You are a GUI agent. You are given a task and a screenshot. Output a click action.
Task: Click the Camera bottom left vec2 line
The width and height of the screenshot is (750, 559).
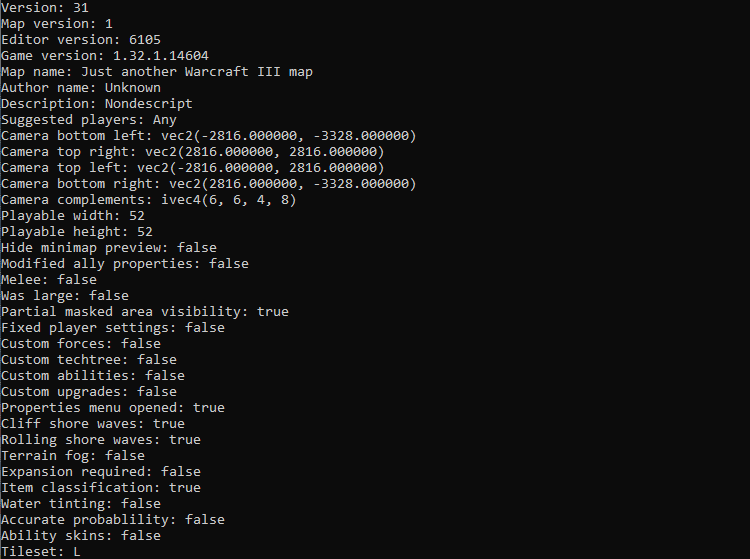tap(209, 136)
